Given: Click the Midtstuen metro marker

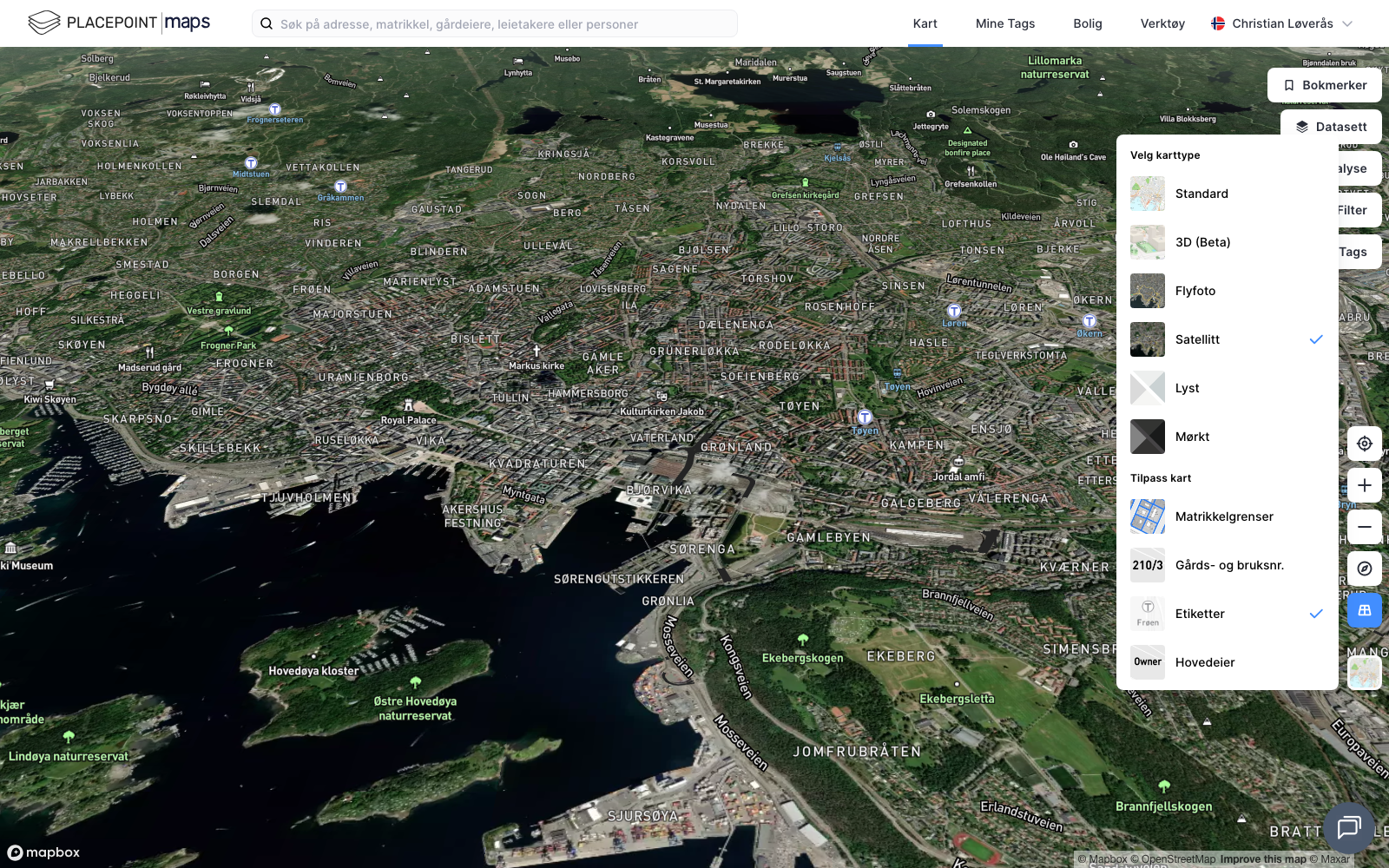Looking at the screenshot, I should [251, 163].
